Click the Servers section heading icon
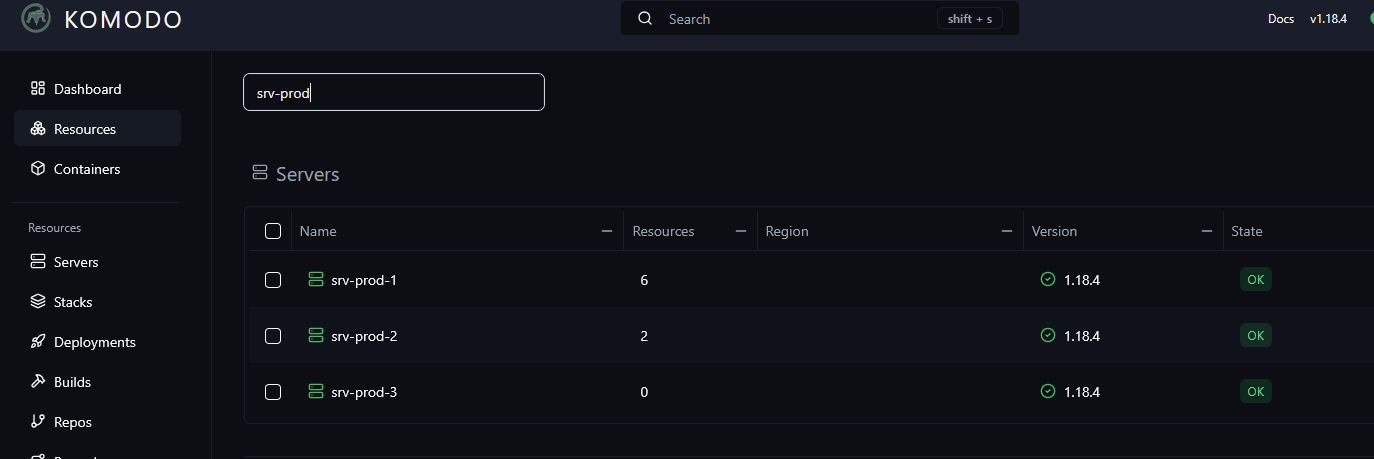1374x459 pixels. (260, 173)
